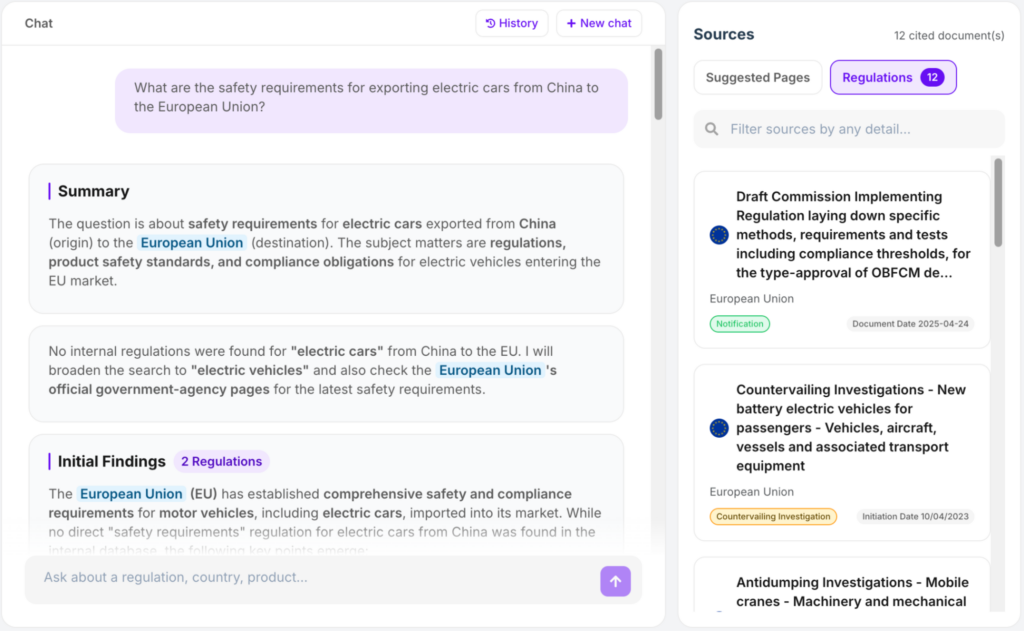Open the chat History

511,24
